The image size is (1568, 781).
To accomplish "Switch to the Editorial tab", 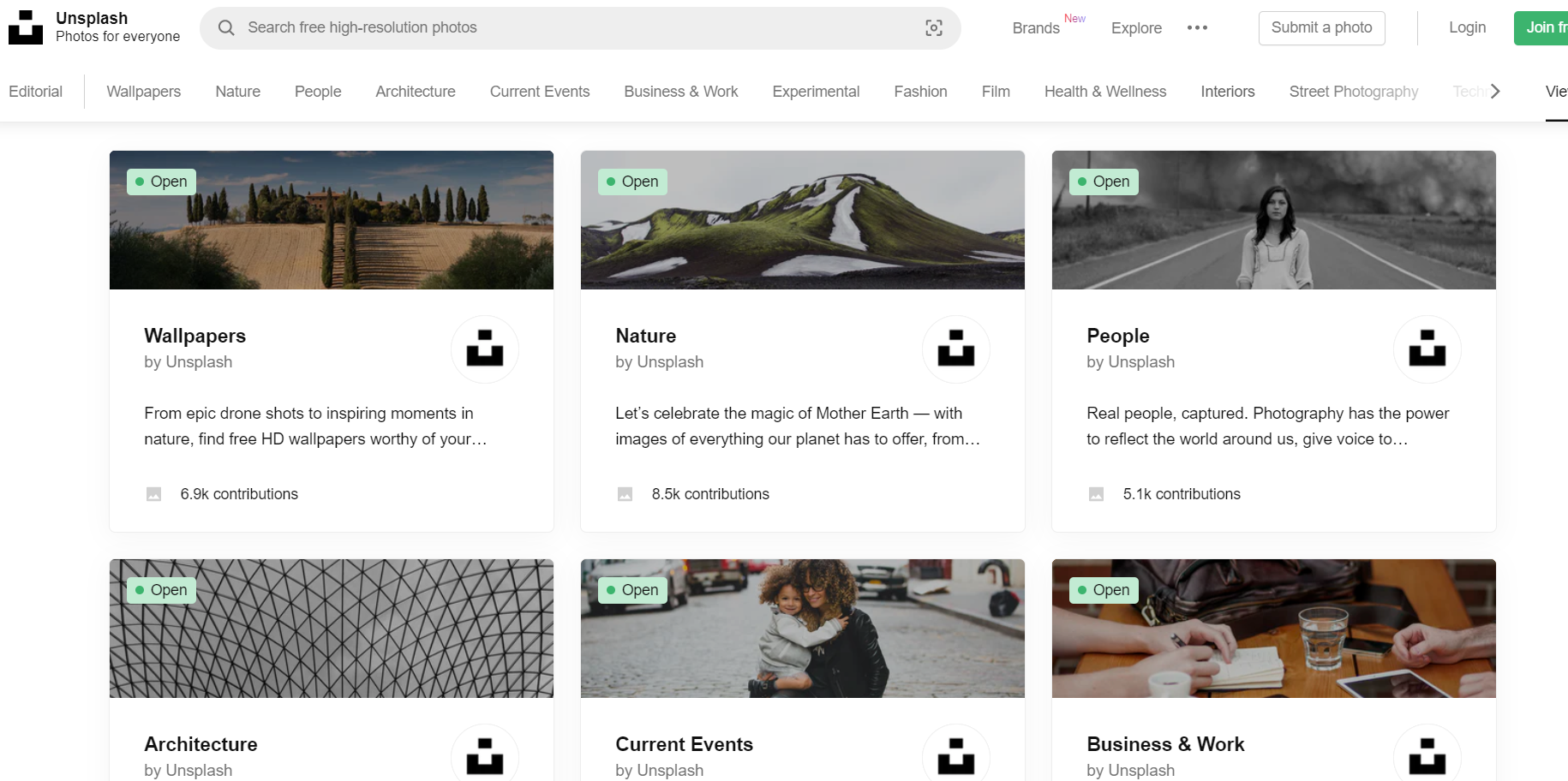I will pos(36,92).
